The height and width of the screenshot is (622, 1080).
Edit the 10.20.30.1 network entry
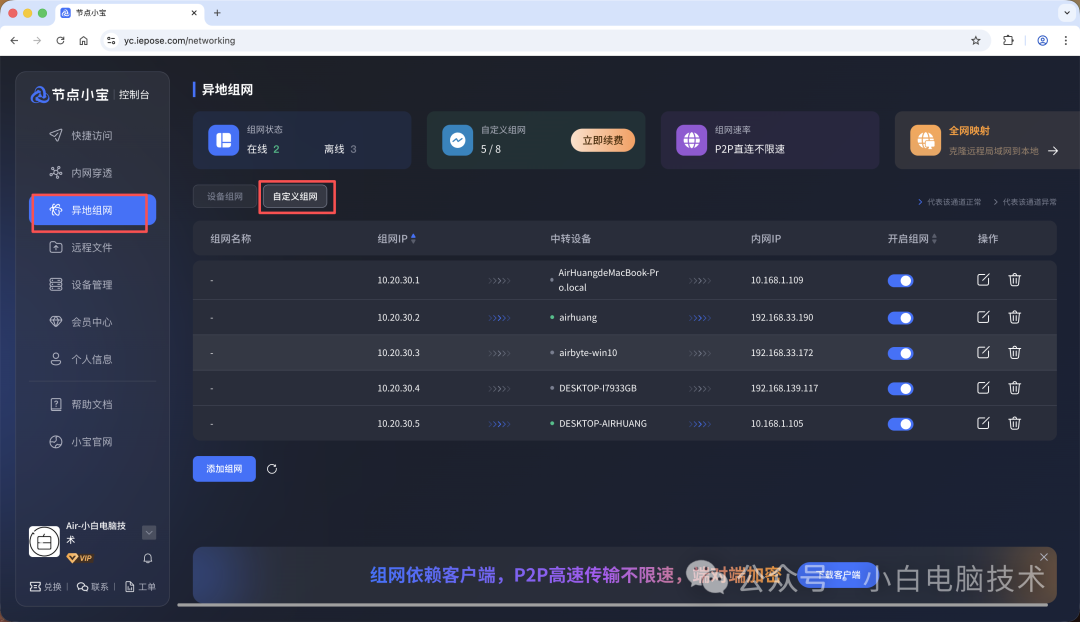pos(982,281)
